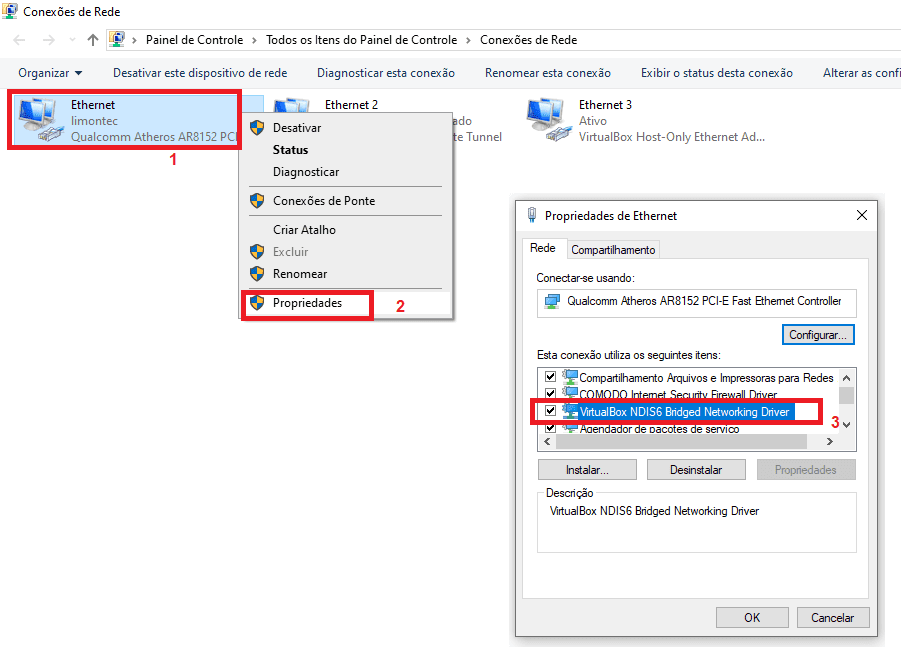
Task: Select the Ethernet limontec adapter icon
Action: (40, 120)
